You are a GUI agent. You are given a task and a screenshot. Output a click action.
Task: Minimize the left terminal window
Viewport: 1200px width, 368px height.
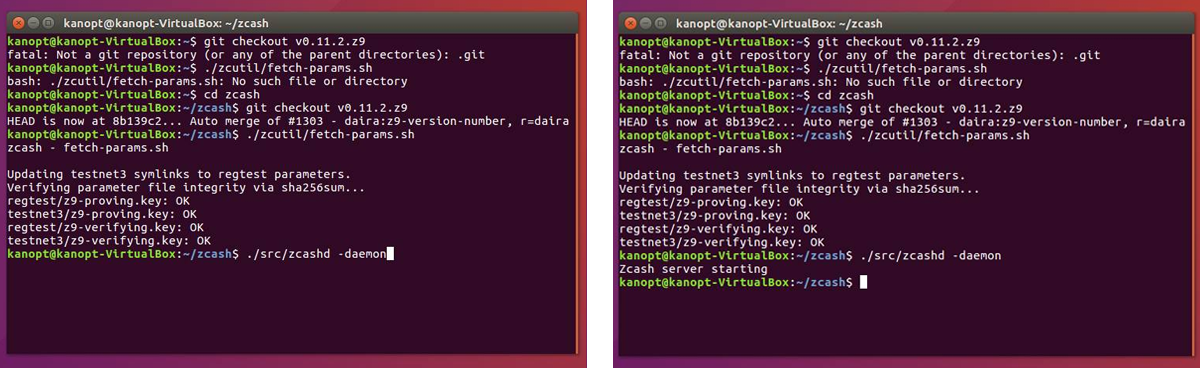click(34, 21)
